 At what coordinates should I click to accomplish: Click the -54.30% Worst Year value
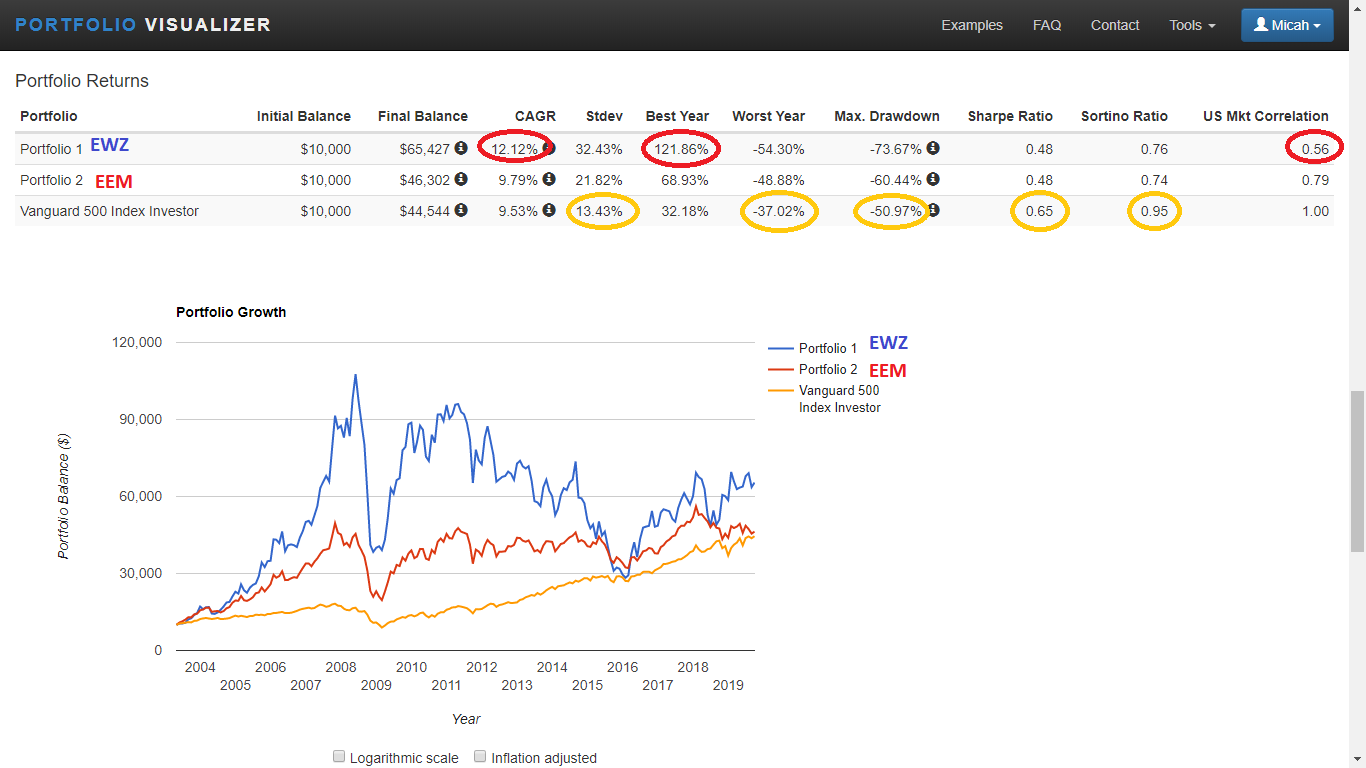(x=778, y=149)
